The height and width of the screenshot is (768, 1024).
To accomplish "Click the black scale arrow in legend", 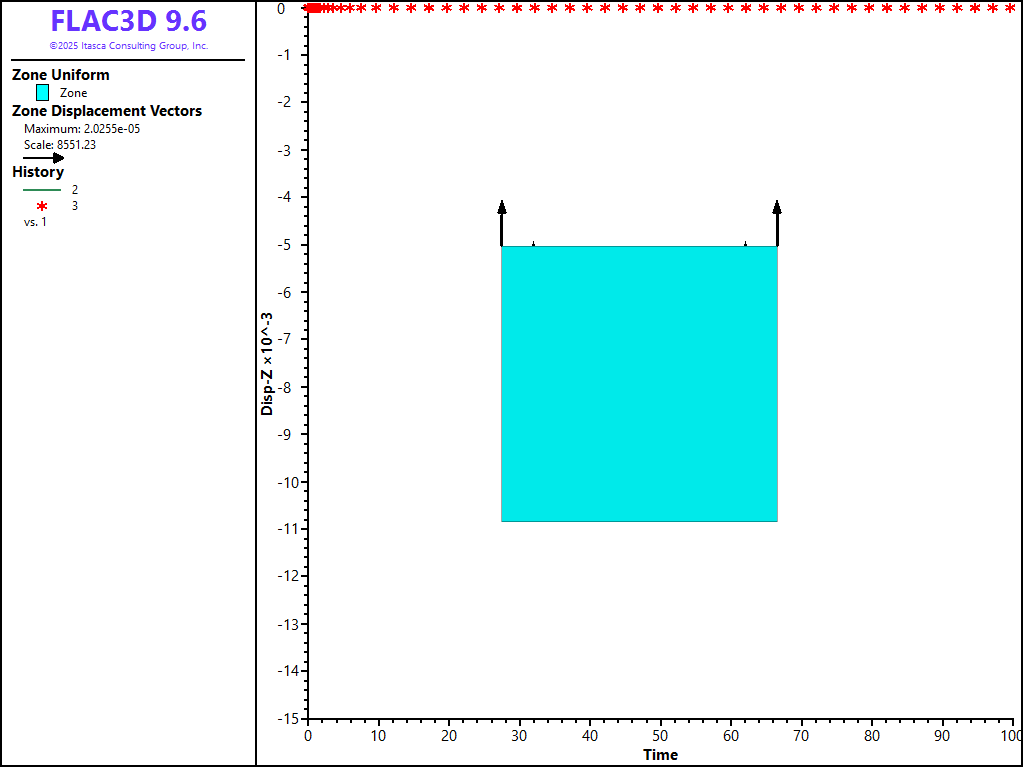I will 44,158.
